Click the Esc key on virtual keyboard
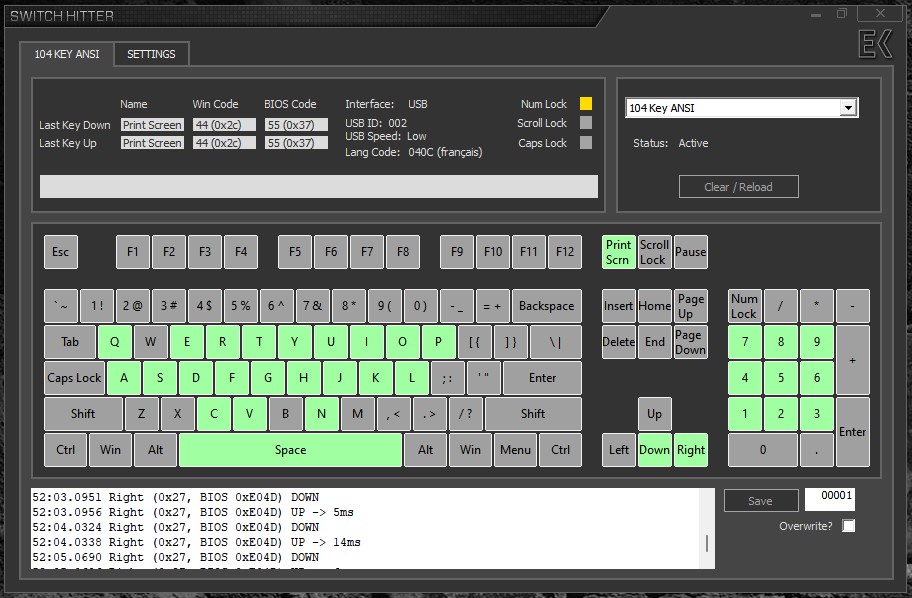912x598 pixels. click(60, 252)
